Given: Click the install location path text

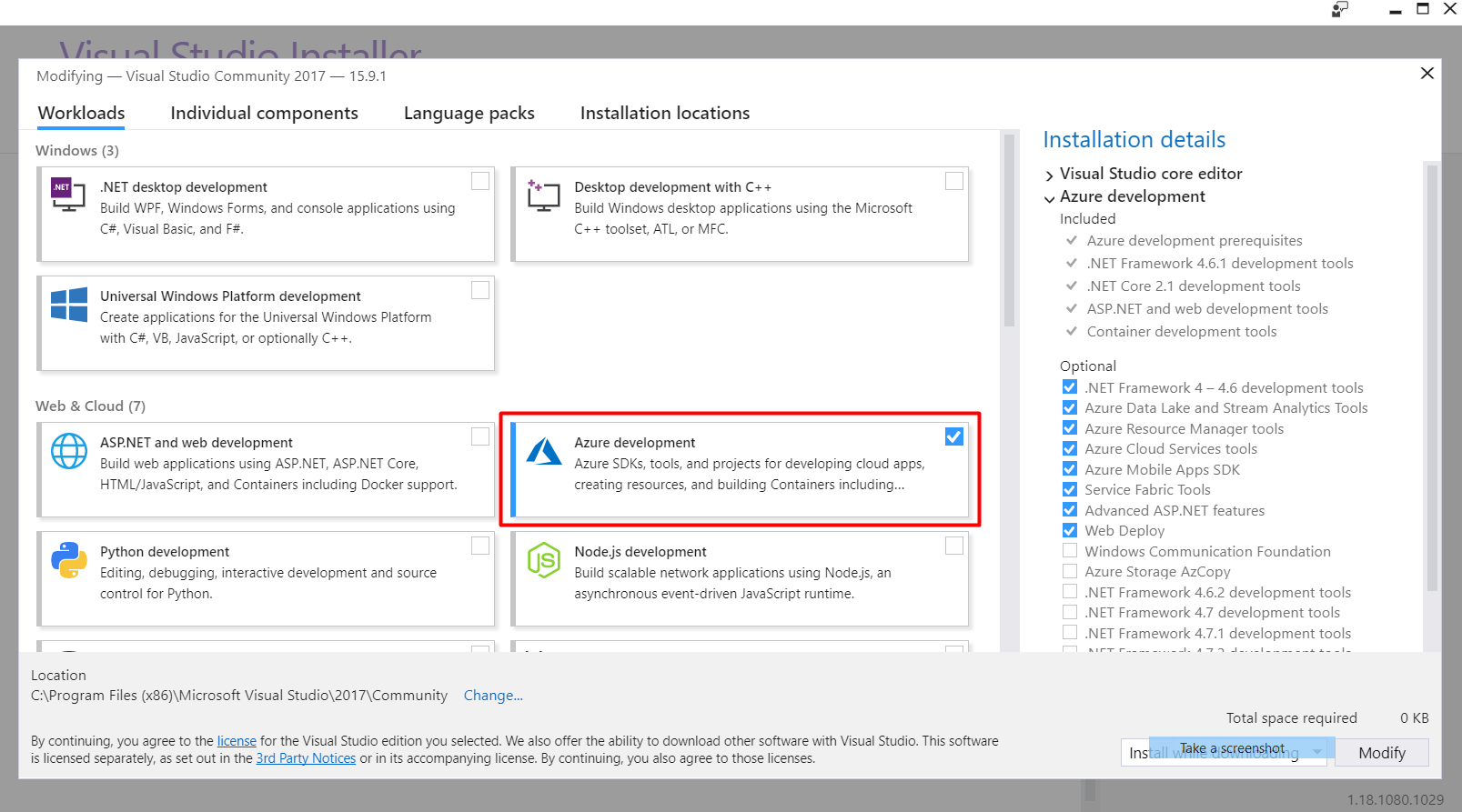Looking at the screenshot, I should coord(239,695).
